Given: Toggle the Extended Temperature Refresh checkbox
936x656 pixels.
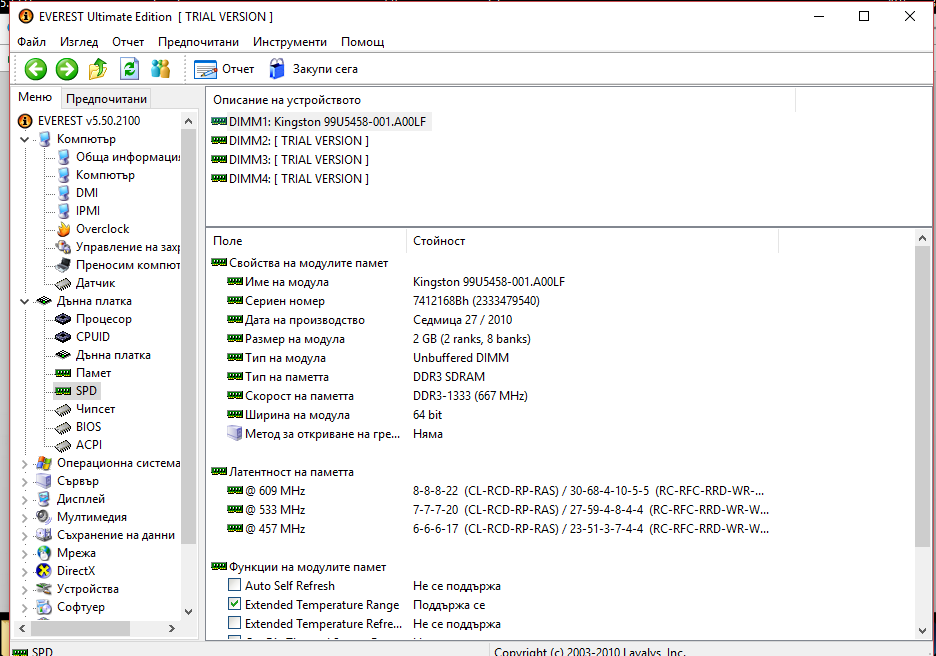Looking at the screenshot, I should 235,623.
